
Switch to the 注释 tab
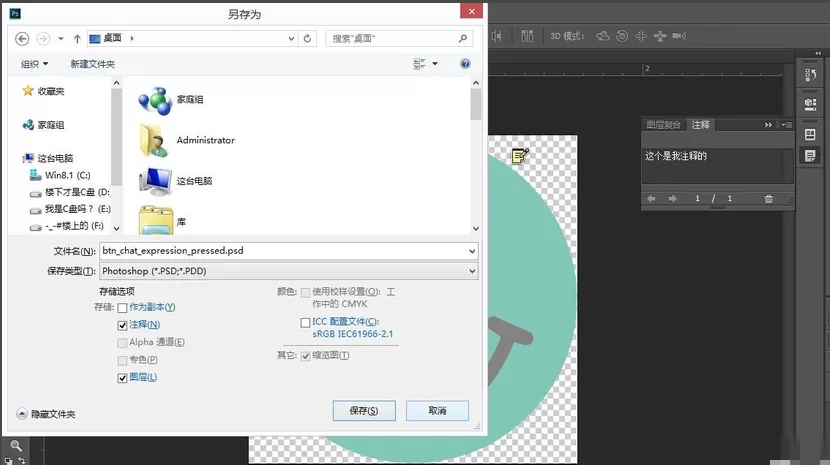point(700,125)
